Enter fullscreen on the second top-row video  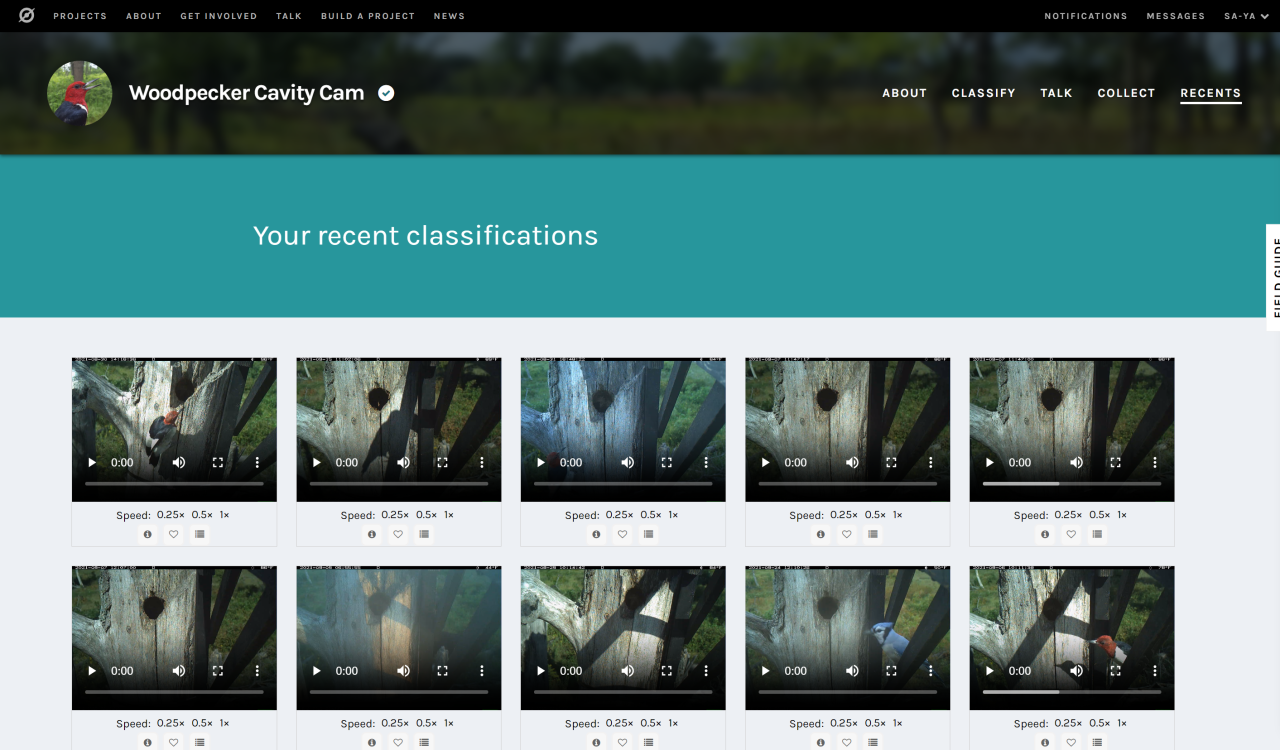click(x=442, y=463)
